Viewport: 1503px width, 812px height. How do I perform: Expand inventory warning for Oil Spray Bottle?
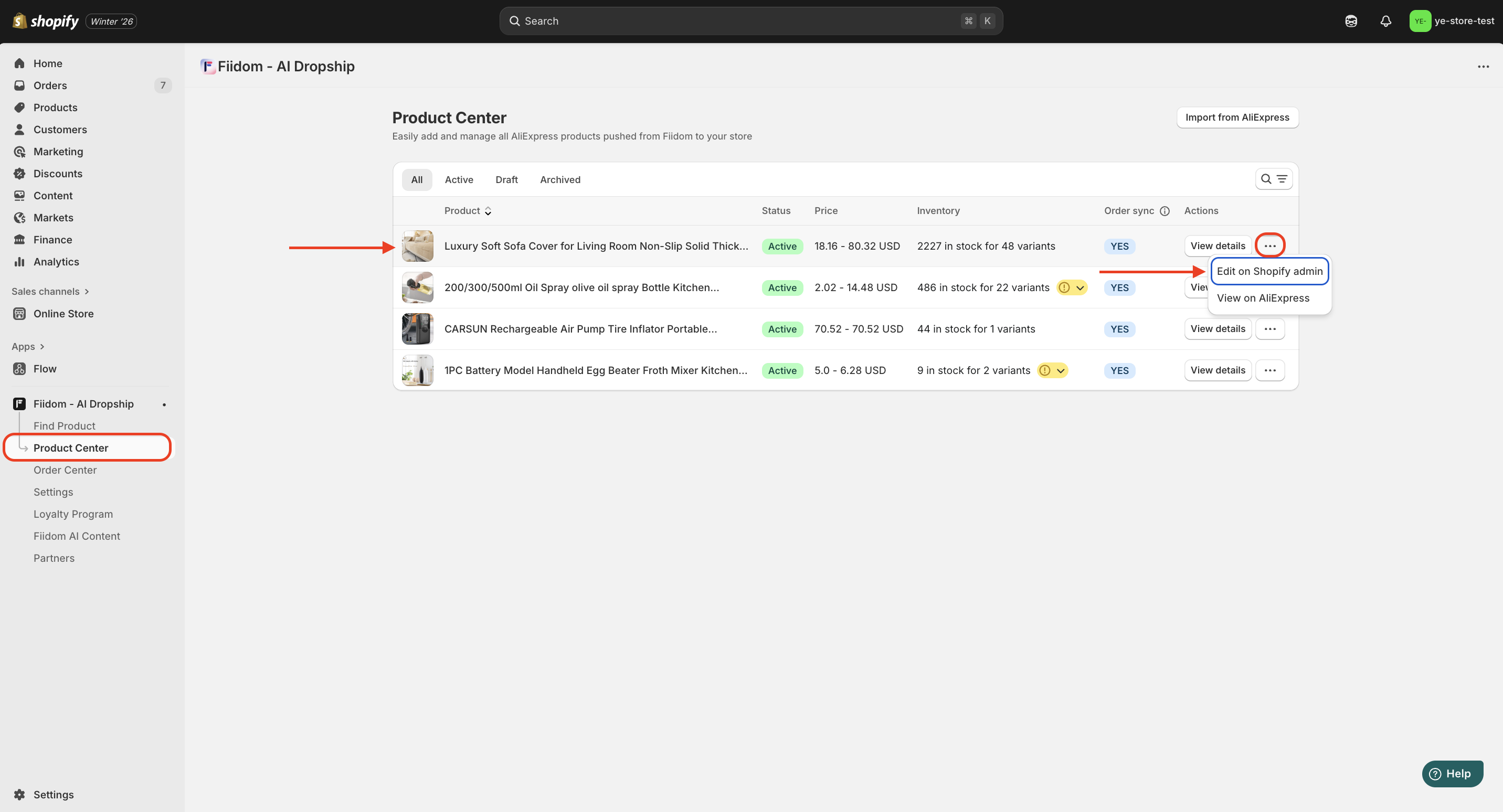pyautogui.click(x=1079, y=287)
